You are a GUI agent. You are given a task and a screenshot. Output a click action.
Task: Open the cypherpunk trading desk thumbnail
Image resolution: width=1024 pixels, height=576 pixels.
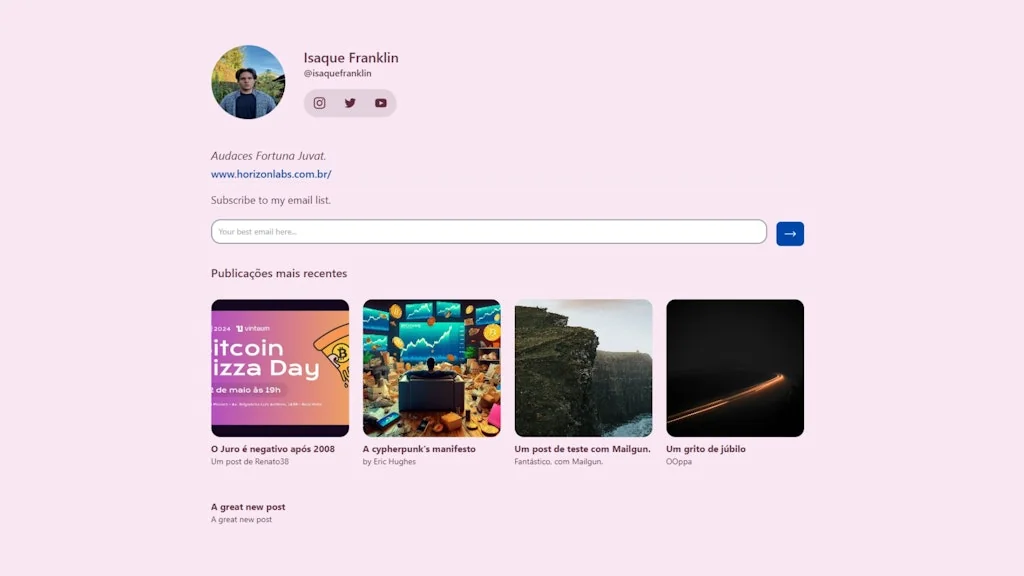tap(432, 368)
